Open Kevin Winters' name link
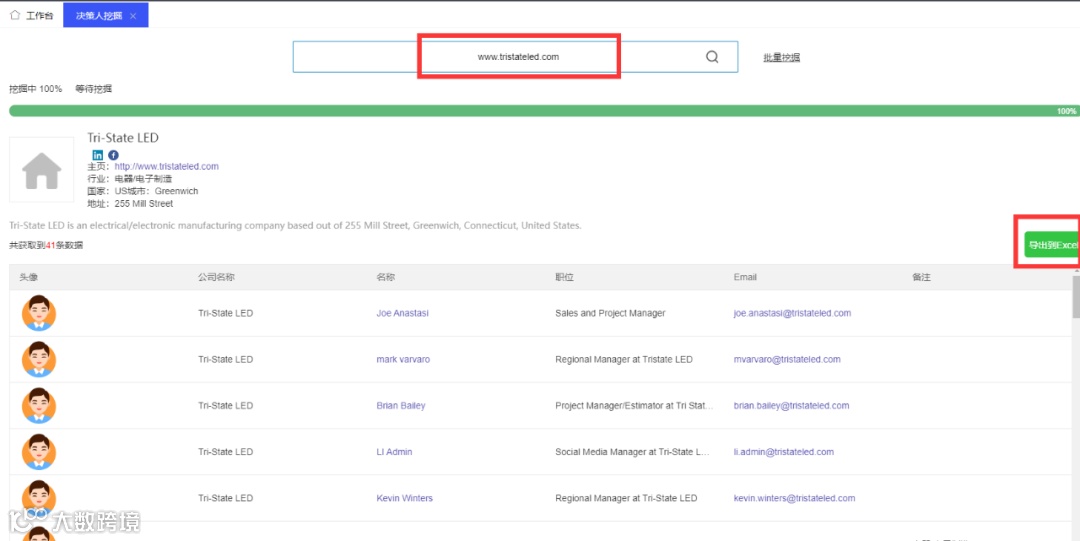1080x541 pixels. point(404,498)
